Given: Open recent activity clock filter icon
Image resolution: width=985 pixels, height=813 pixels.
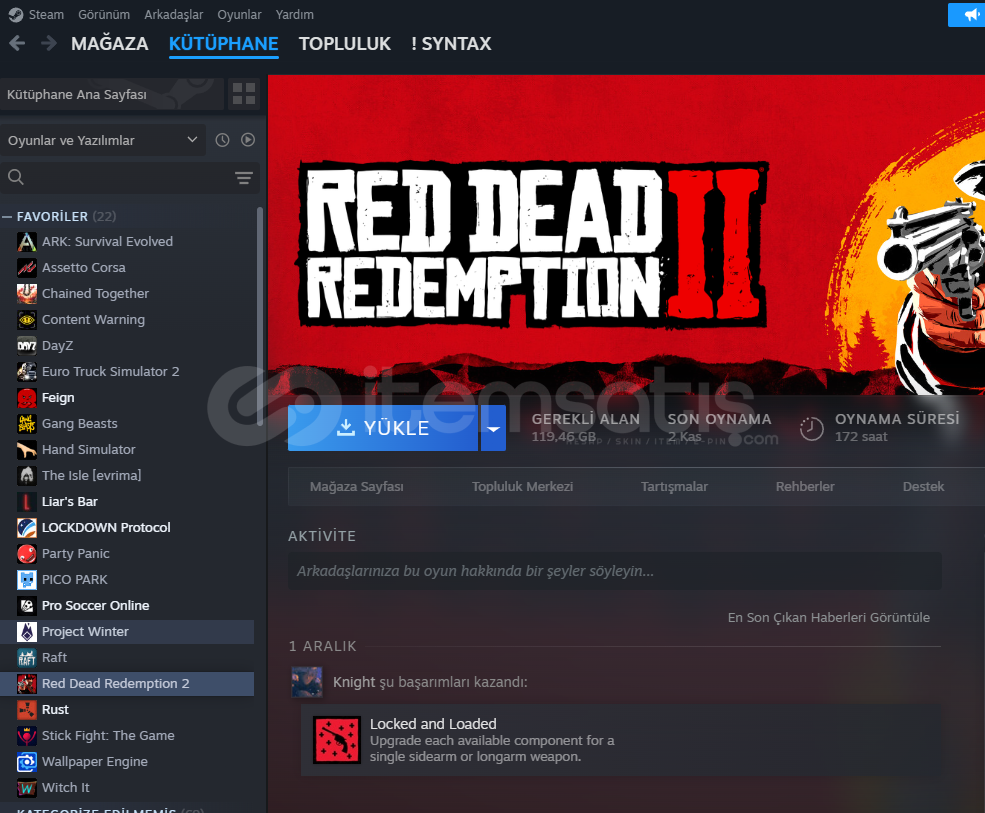Looking at the screenshot, I should [222, 141].
